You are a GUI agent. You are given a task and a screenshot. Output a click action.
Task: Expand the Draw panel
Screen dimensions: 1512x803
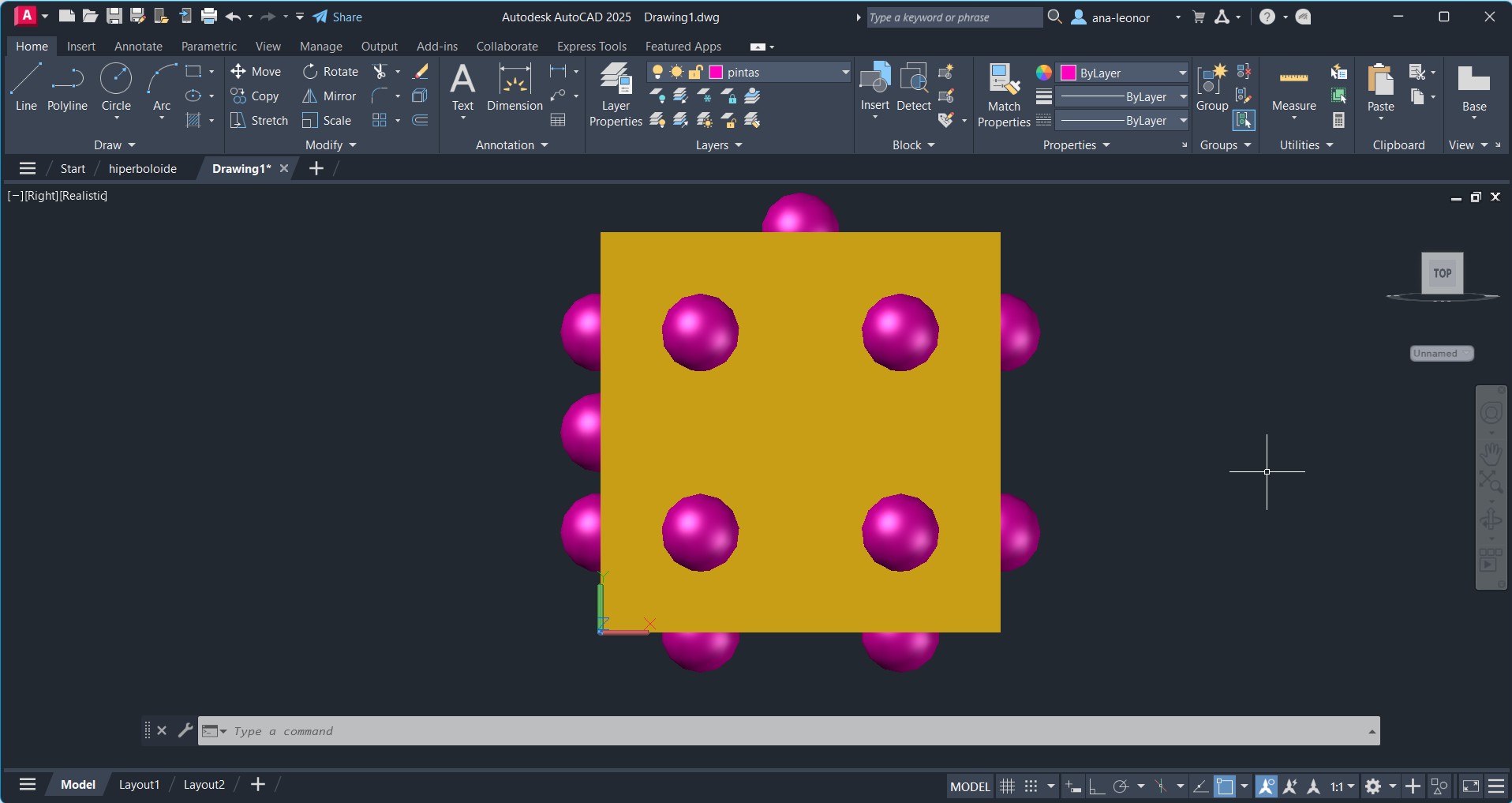115,145
